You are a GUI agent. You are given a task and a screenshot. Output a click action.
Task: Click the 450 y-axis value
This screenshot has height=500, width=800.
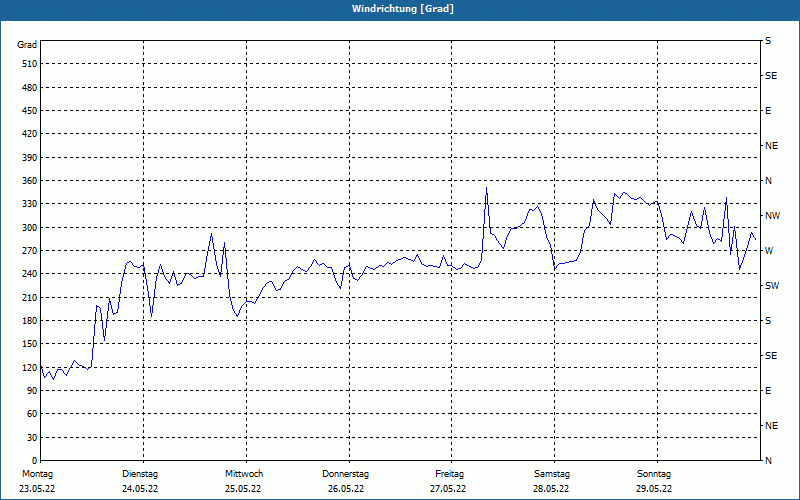[x=30, y=111]
